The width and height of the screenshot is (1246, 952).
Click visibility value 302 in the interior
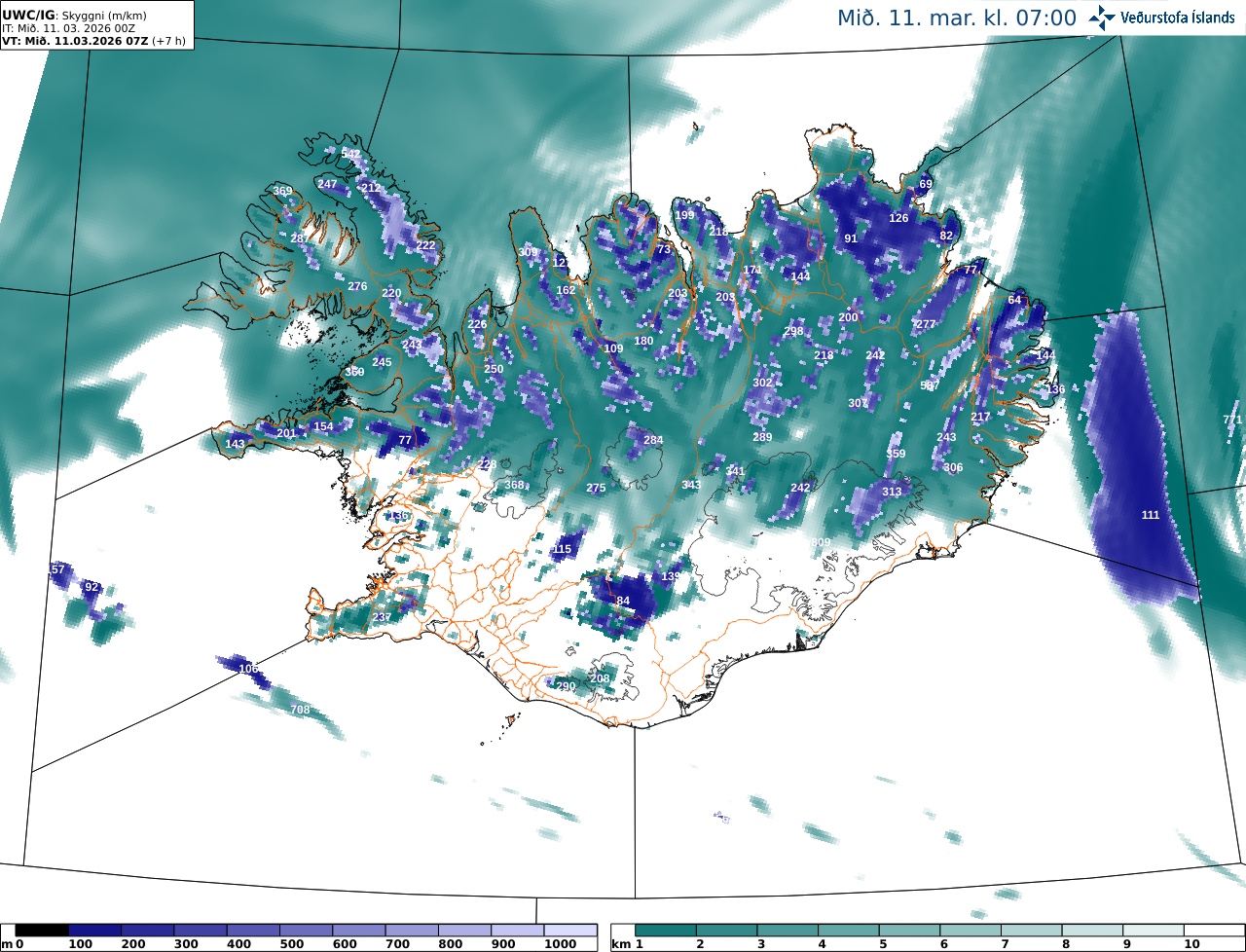pyautogui.click(x=762, y=383)
